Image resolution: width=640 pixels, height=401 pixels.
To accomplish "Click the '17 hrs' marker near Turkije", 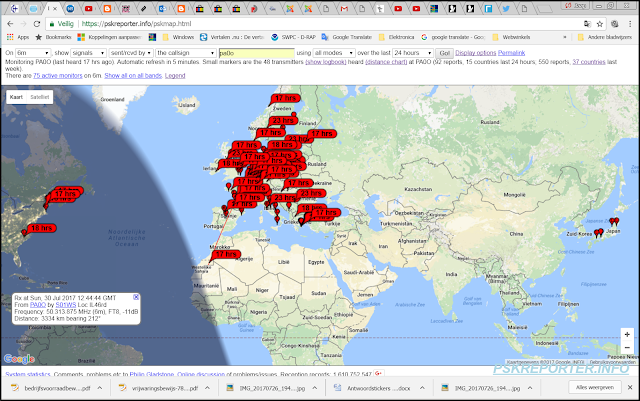I will (x=326, y=213).
